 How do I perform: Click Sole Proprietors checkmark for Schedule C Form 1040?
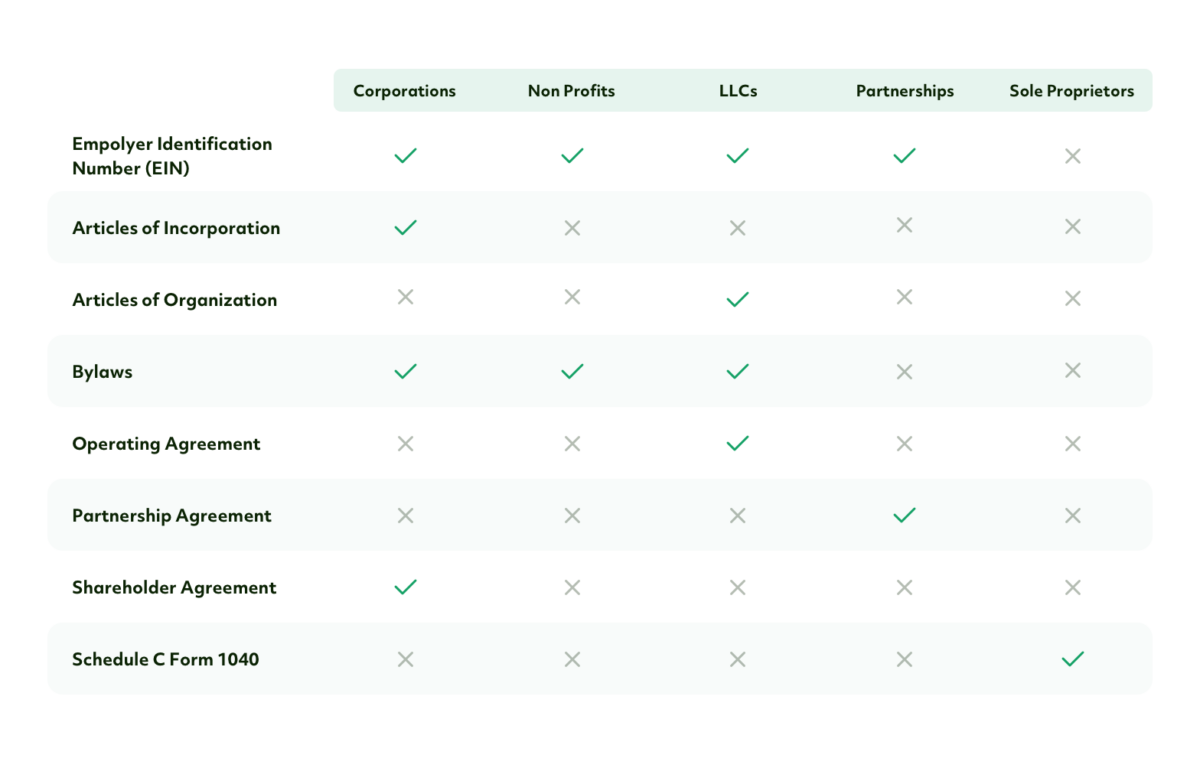pos(1073,659)
